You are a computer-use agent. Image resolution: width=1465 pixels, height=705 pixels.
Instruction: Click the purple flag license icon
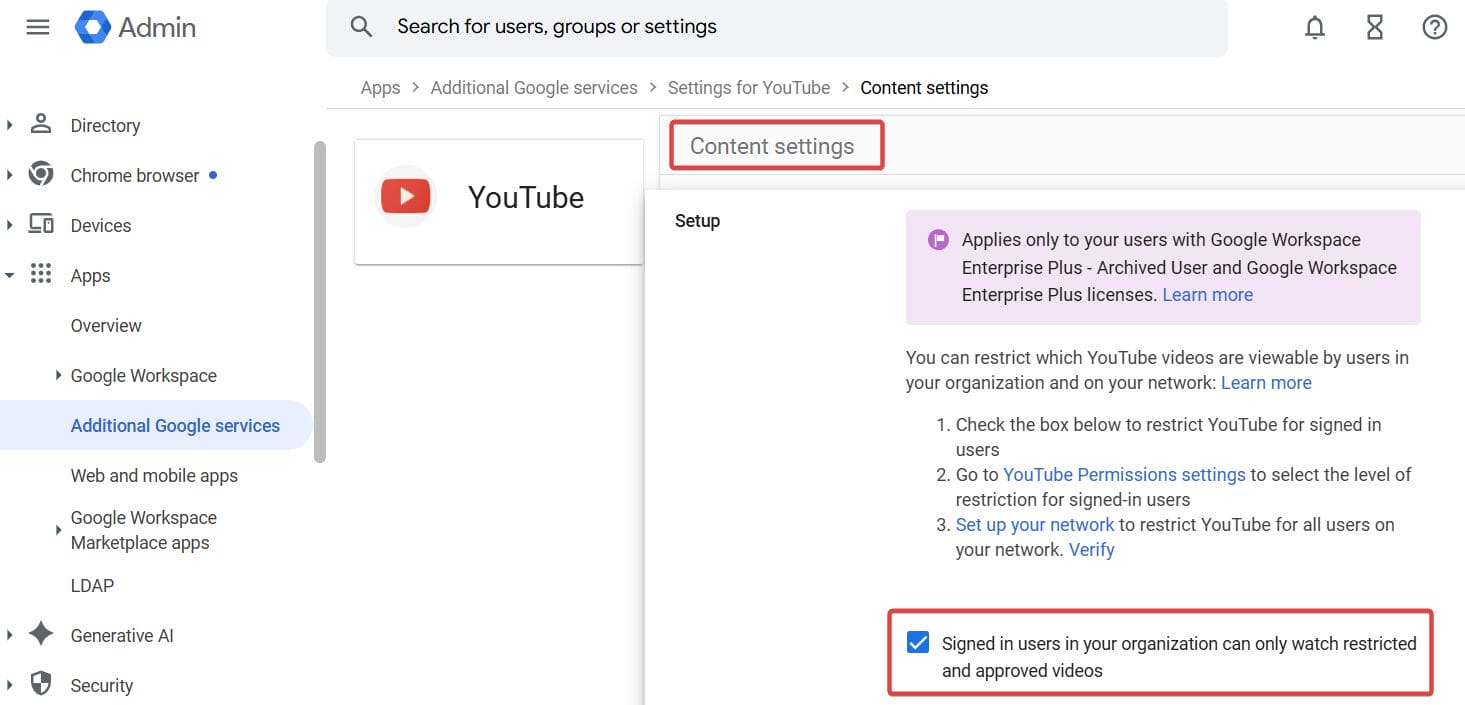938,240
